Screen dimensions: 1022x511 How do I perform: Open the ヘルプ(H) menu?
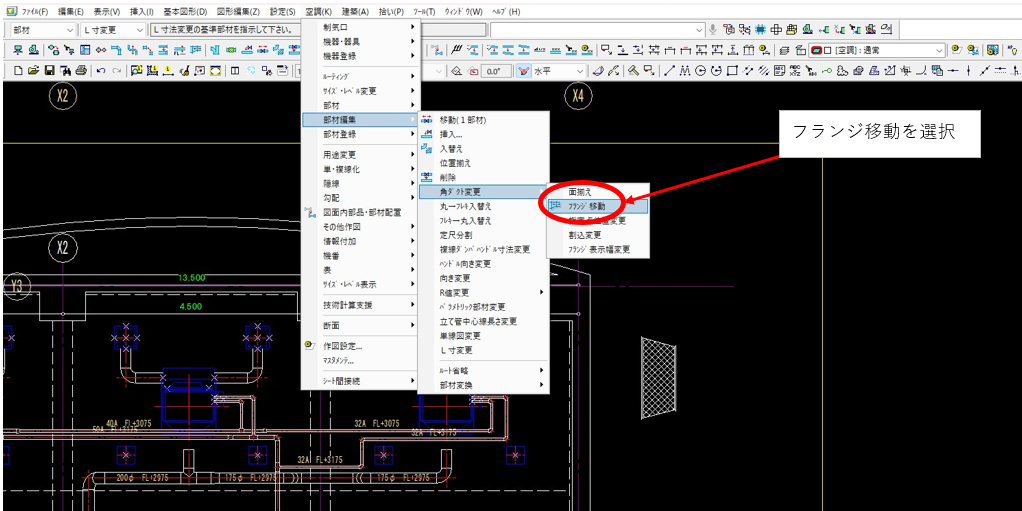point(506,12)
